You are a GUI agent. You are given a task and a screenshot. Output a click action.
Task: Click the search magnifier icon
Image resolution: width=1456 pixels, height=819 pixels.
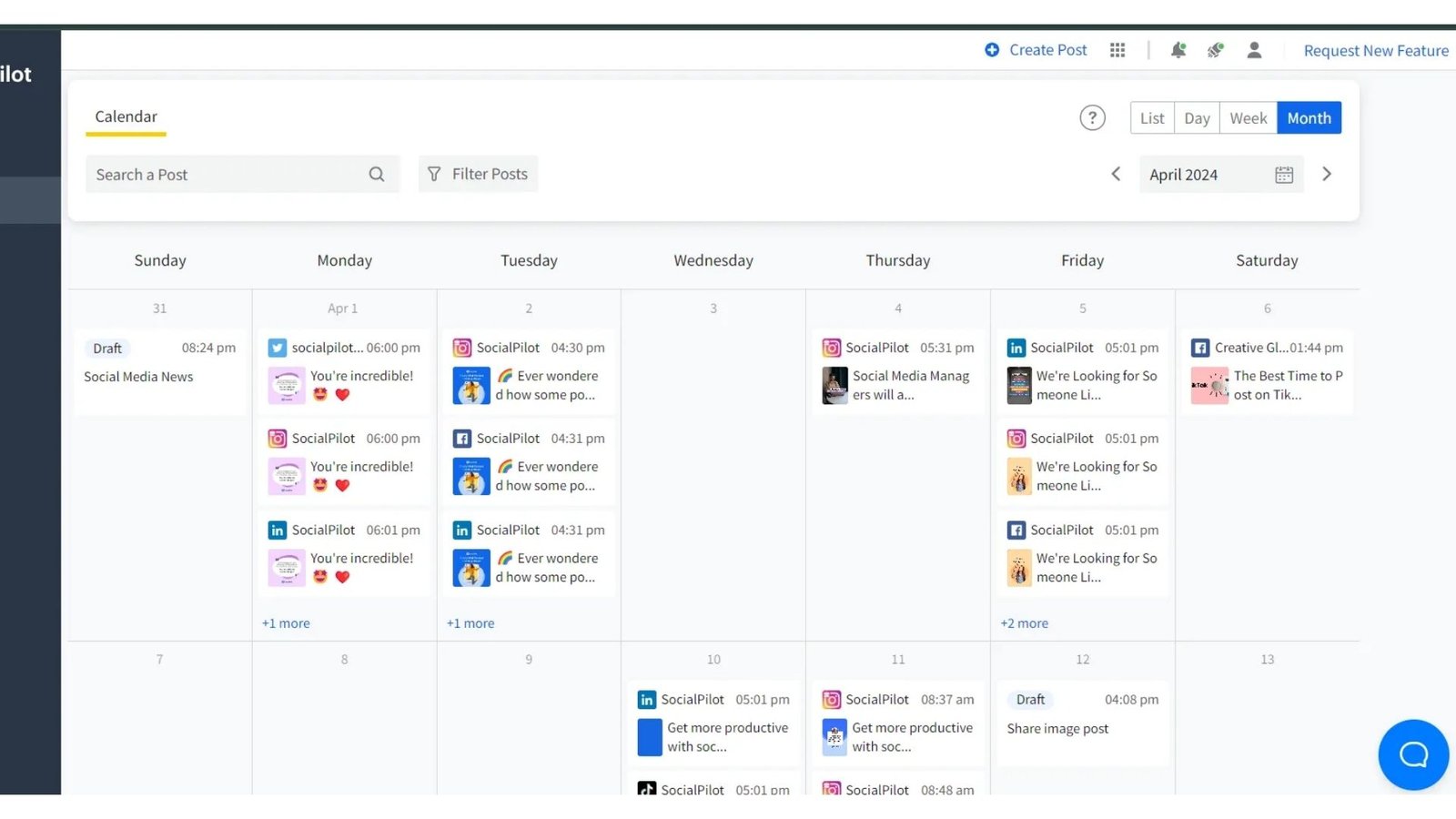[x=377, y=174]
